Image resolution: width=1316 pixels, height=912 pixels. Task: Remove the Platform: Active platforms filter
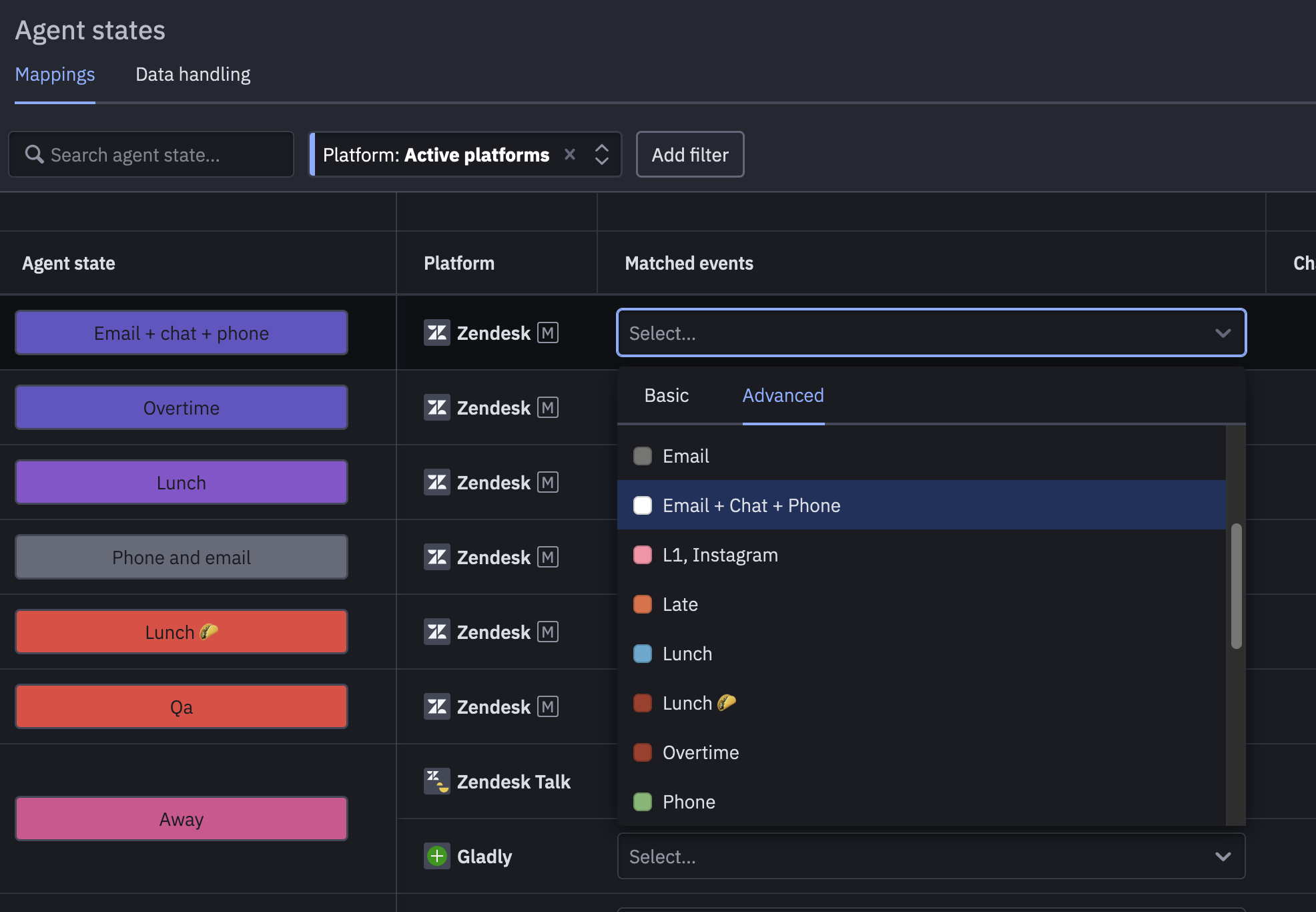[570, 154]
